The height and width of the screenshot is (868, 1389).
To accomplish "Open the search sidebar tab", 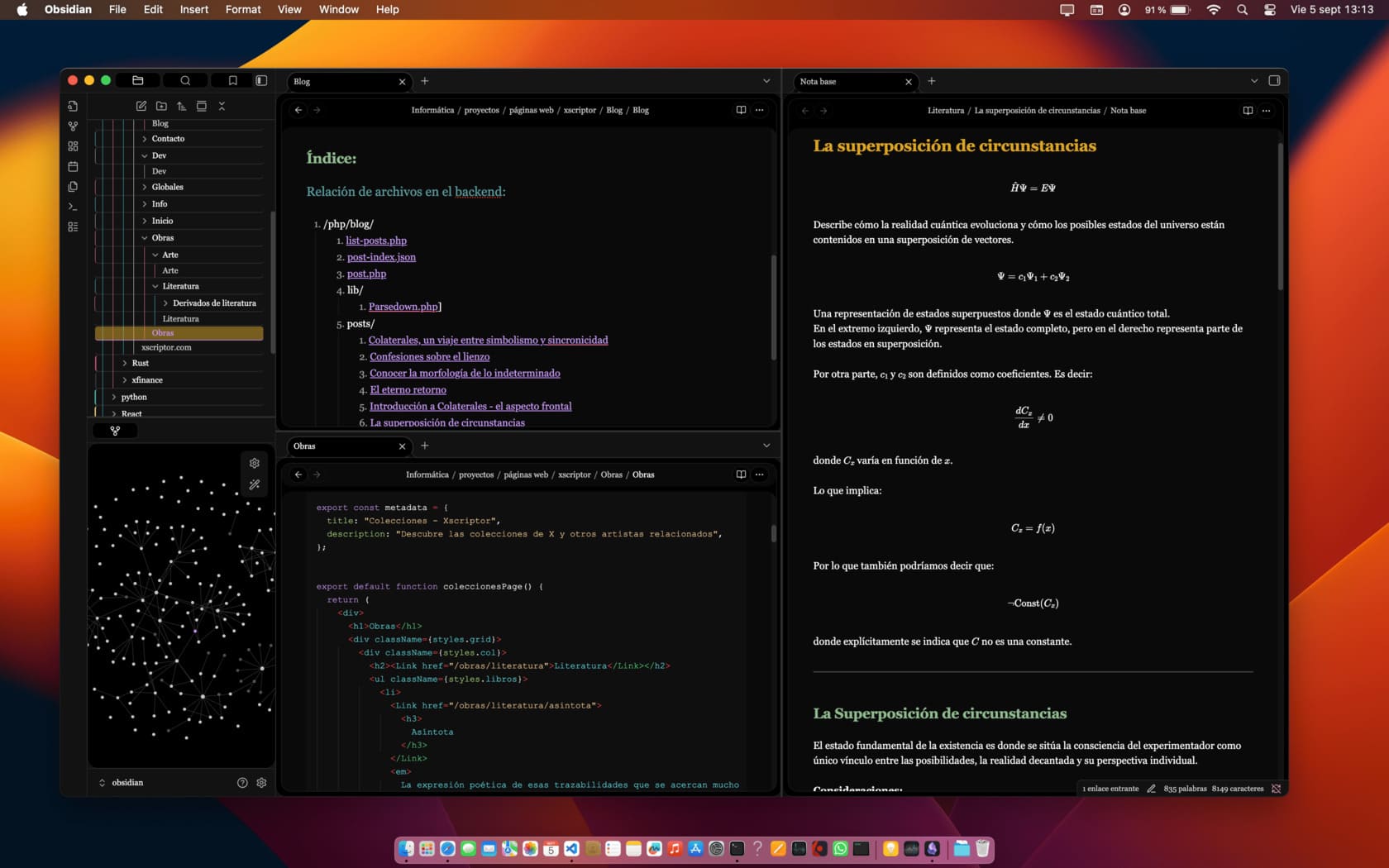I will pyautogui.click(x=185, y=81).
